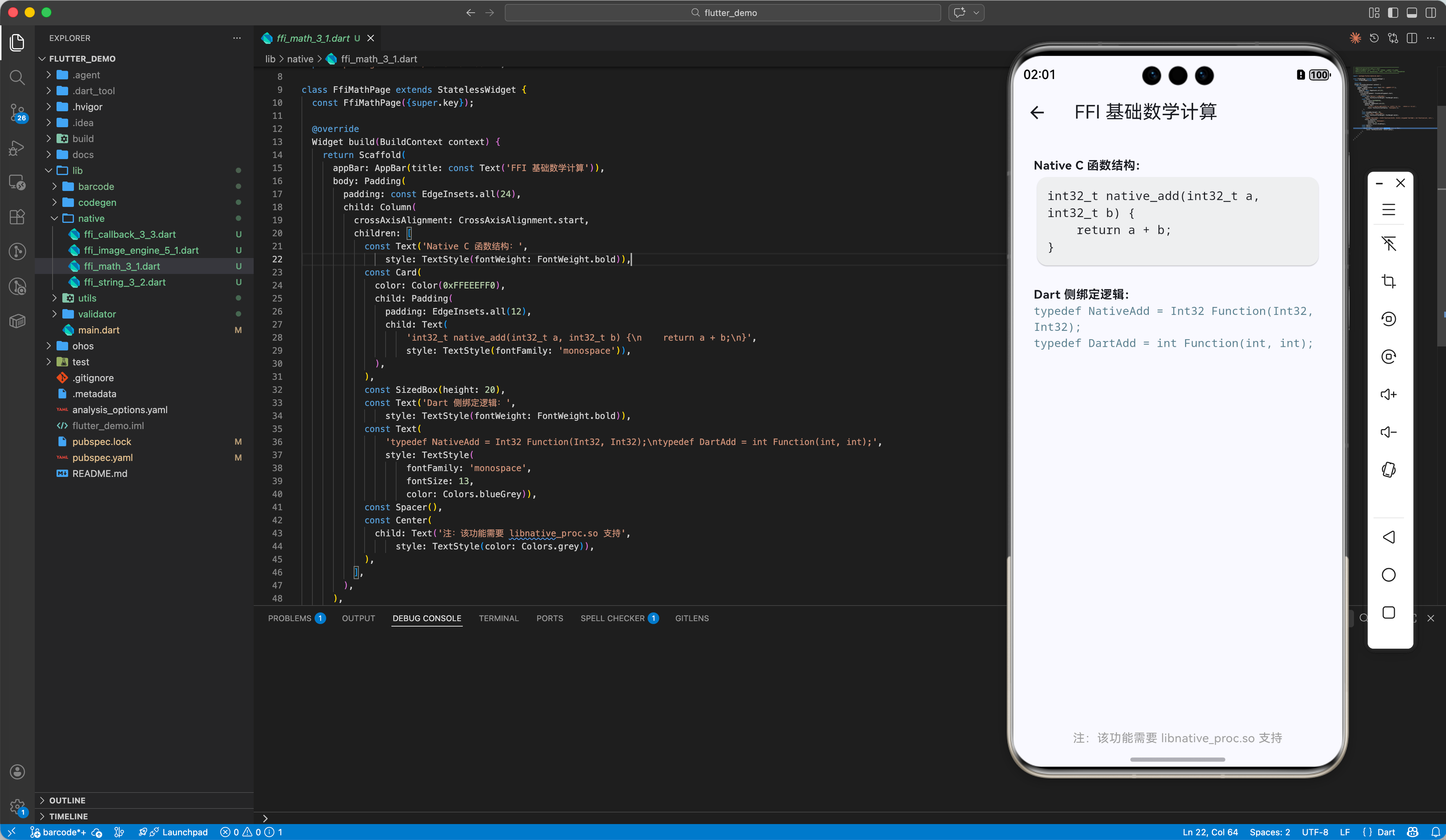
Task: Toggle bottom panel layout button
Action: click(1412, 13)
